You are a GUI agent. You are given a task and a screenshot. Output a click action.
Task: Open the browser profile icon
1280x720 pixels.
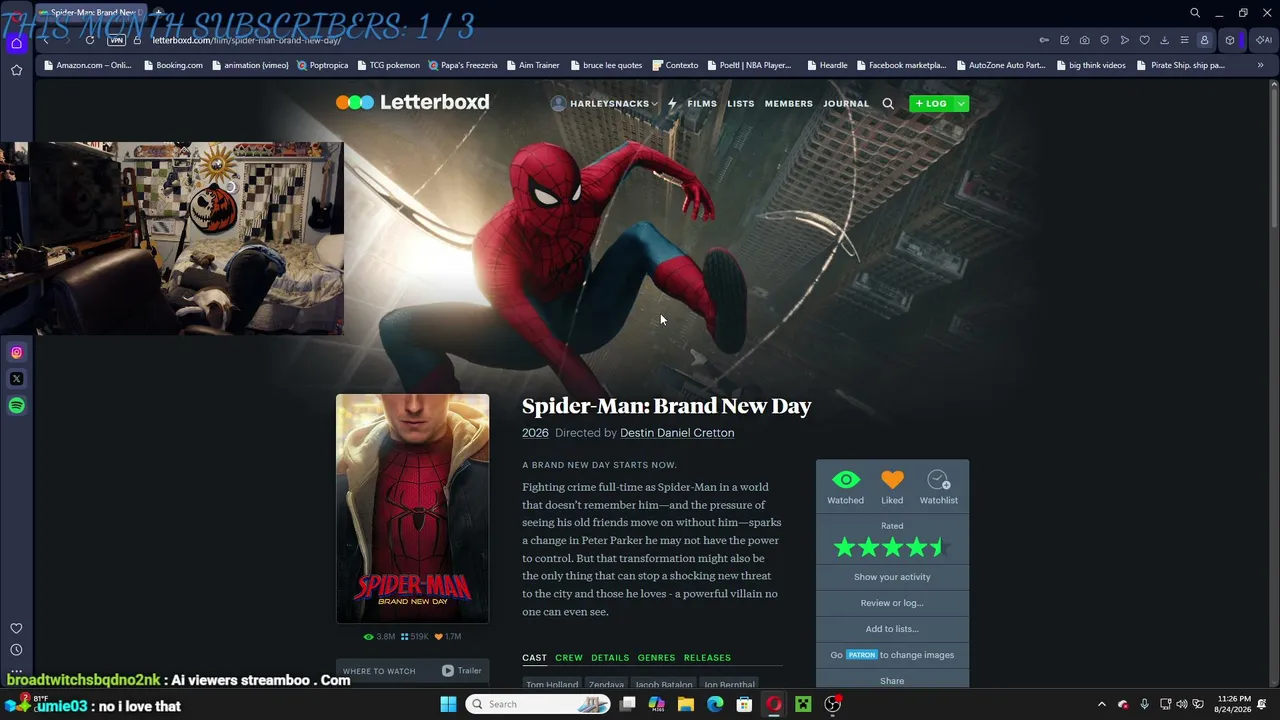(1204, 40)
